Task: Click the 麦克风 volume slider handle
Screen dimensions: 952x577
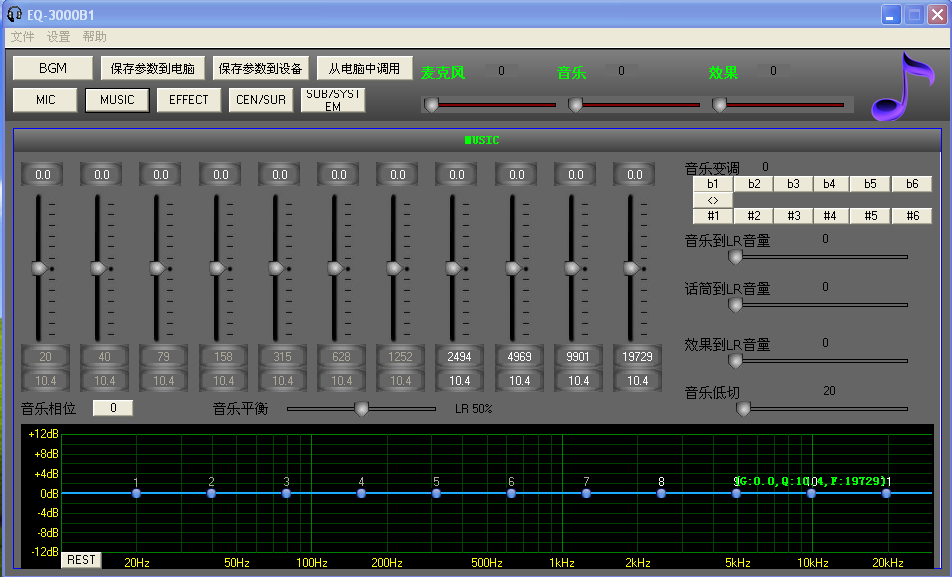Action: click(x=431, y=105)
